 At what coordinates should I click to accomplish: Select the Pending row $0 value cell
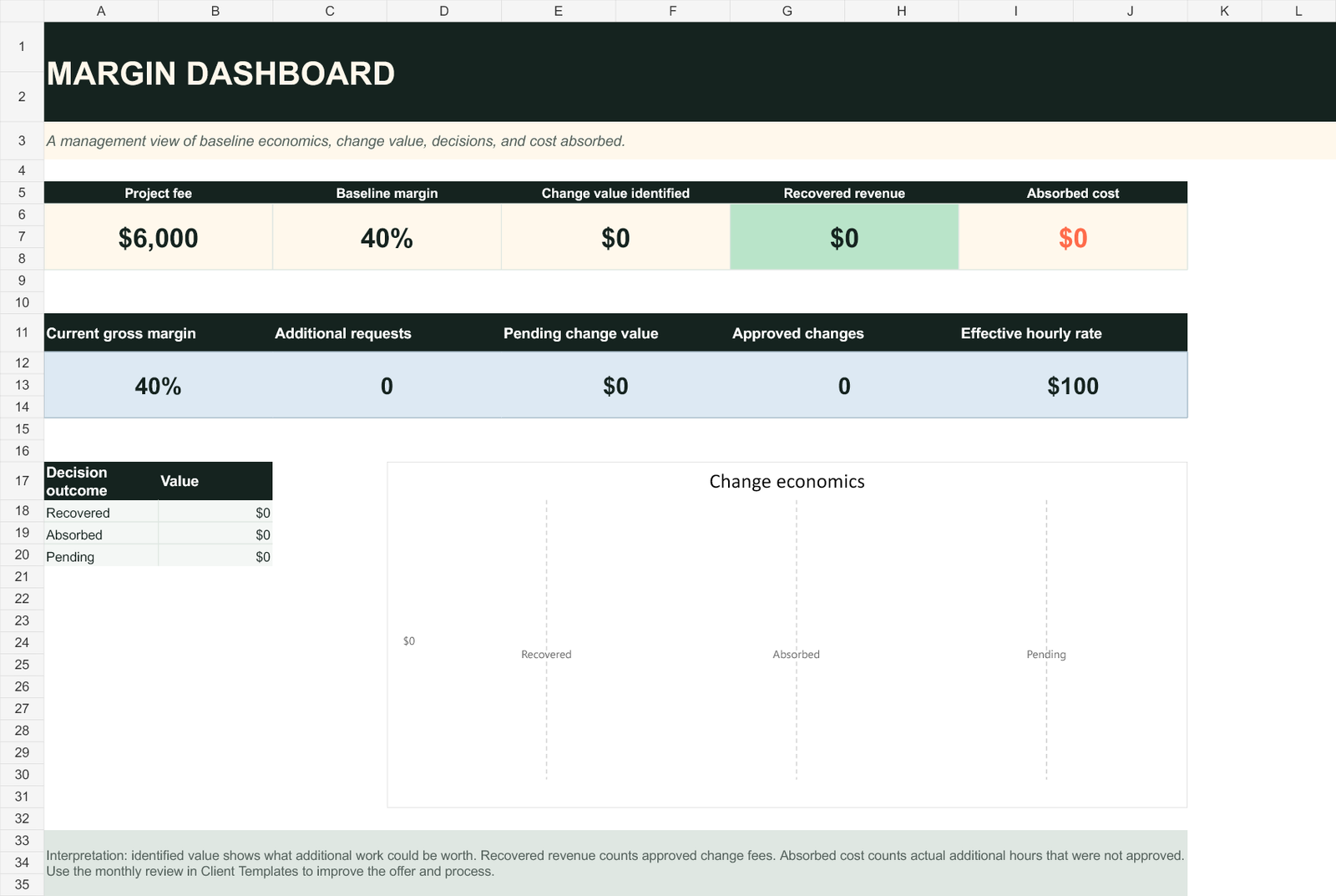215,557
